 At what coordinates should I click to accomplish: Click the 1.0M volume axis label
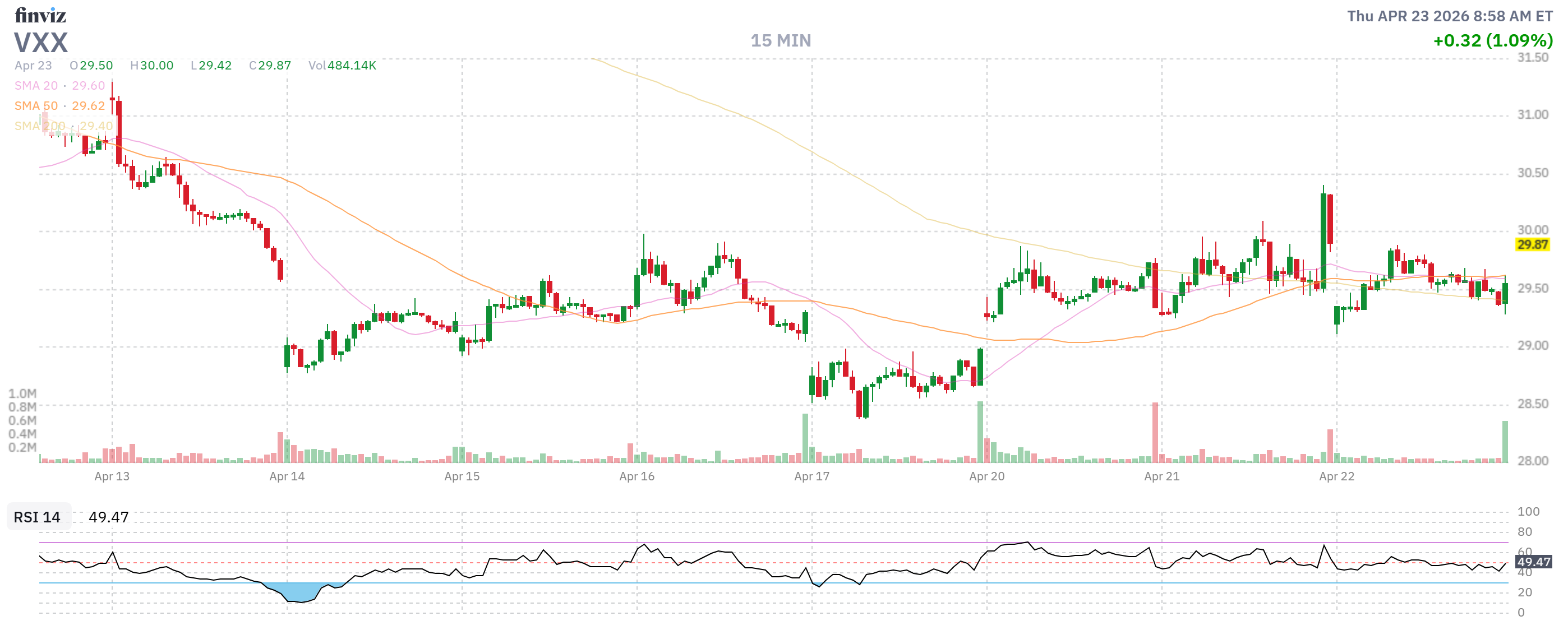click(22, 393)
